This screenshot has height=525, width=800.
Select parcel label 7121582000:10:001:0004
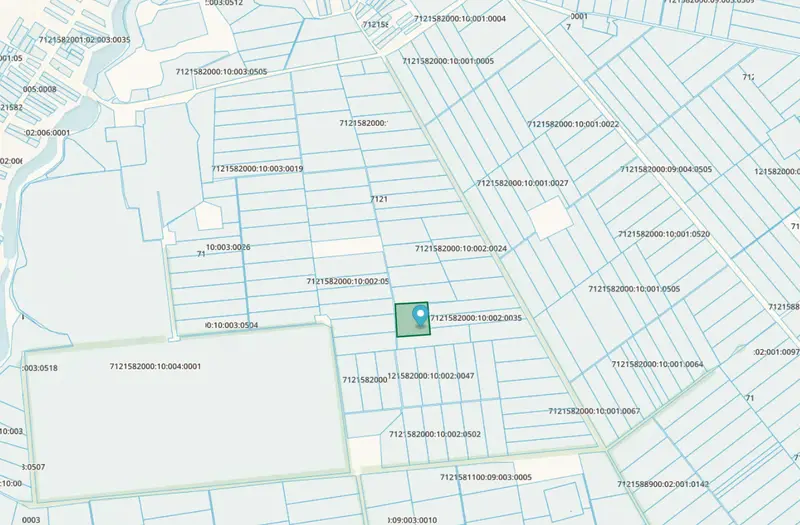460,19
